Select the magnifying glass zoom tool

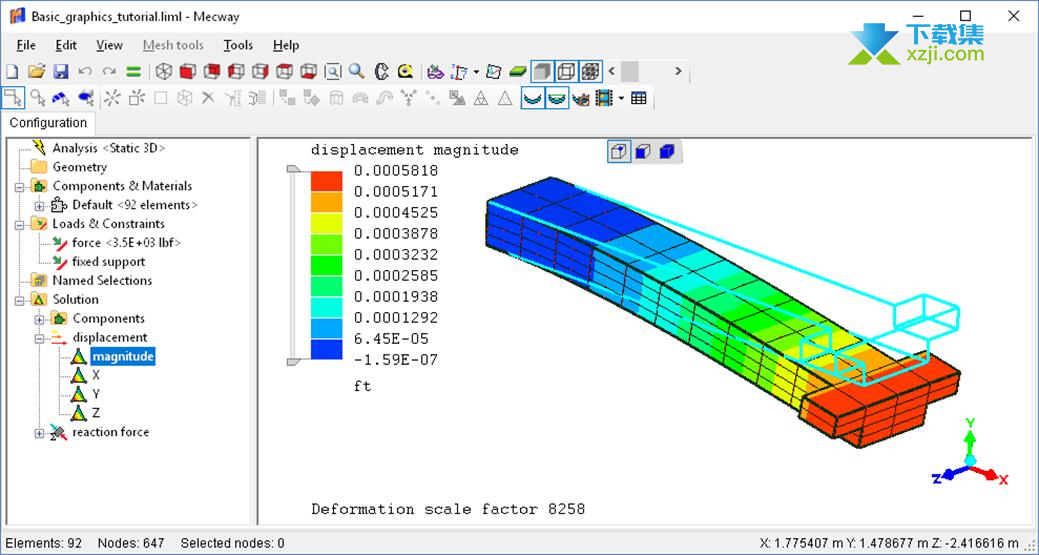(356, 71)
